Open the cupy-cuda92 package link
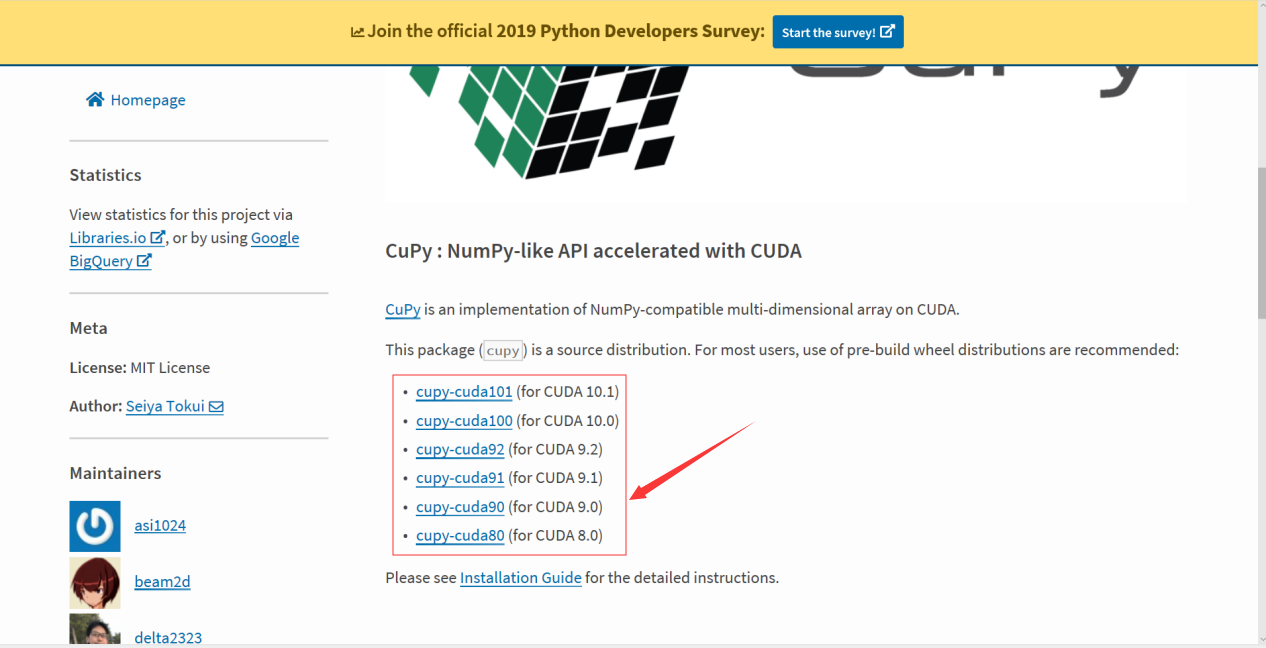The height and width of the screenshot is (648, 1266). point(459,449)
